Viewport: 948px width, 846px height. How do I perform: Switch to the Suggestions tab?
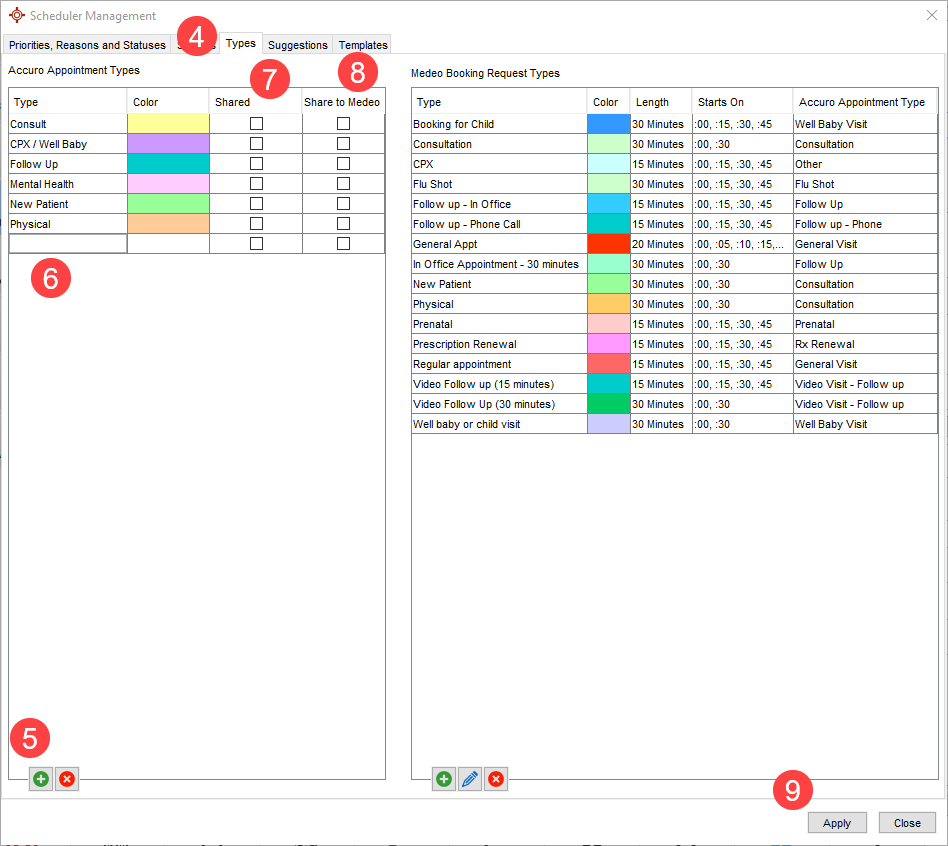pos(296,44)
